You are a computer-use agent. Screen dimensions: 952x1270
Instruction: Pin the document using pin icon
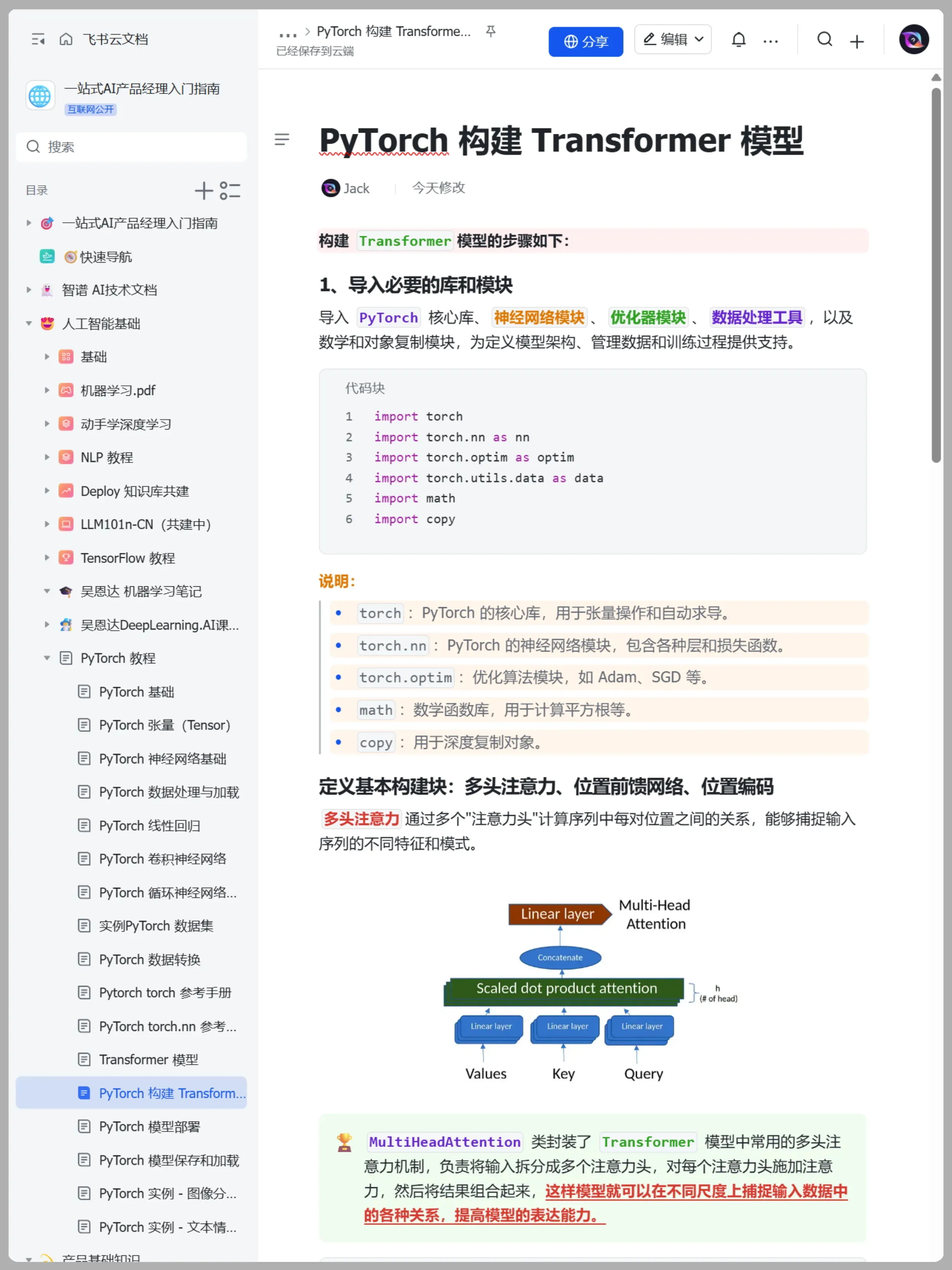491,31
